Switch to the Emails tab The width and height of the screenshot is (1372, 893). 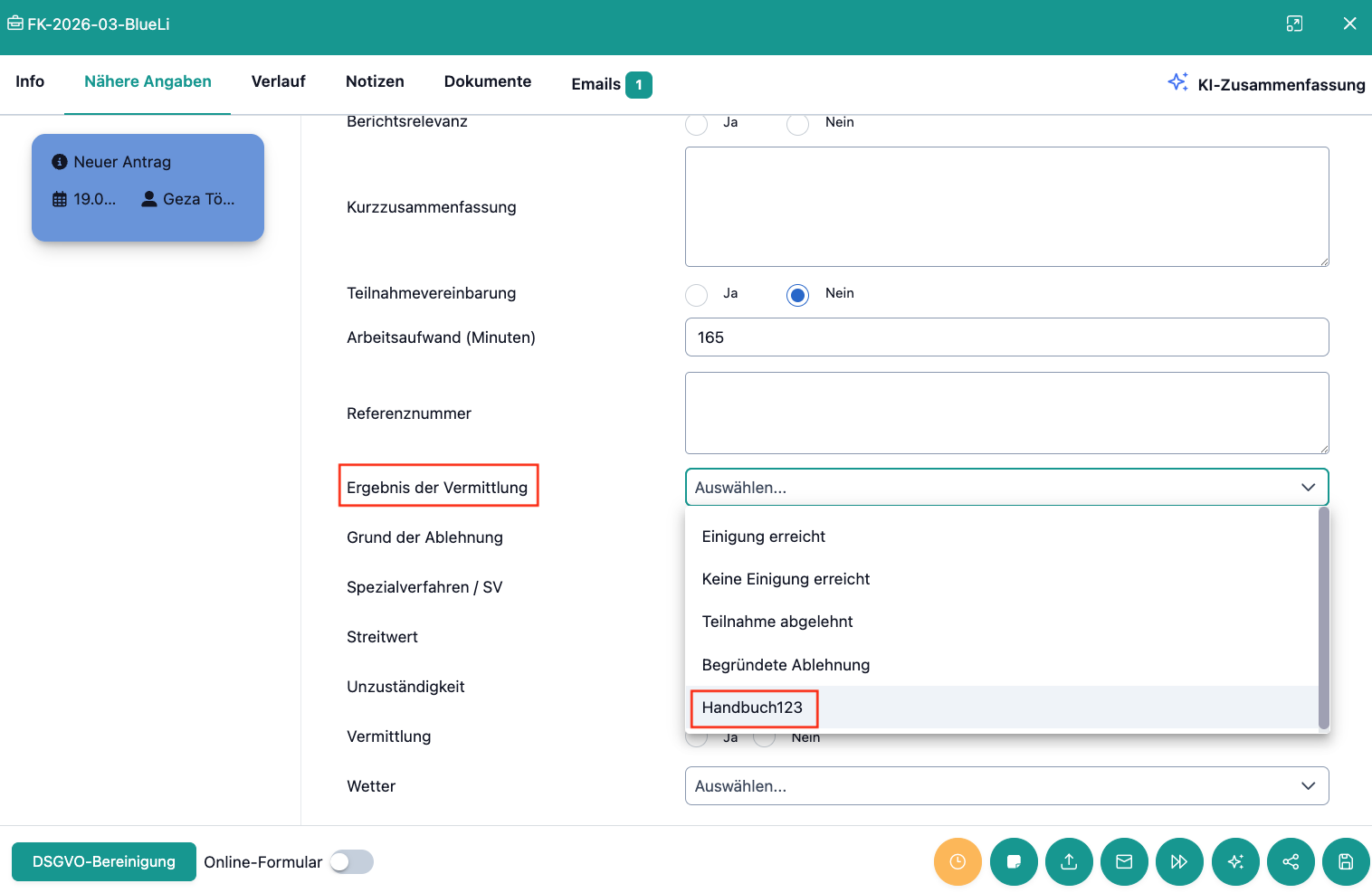point(611,84)
